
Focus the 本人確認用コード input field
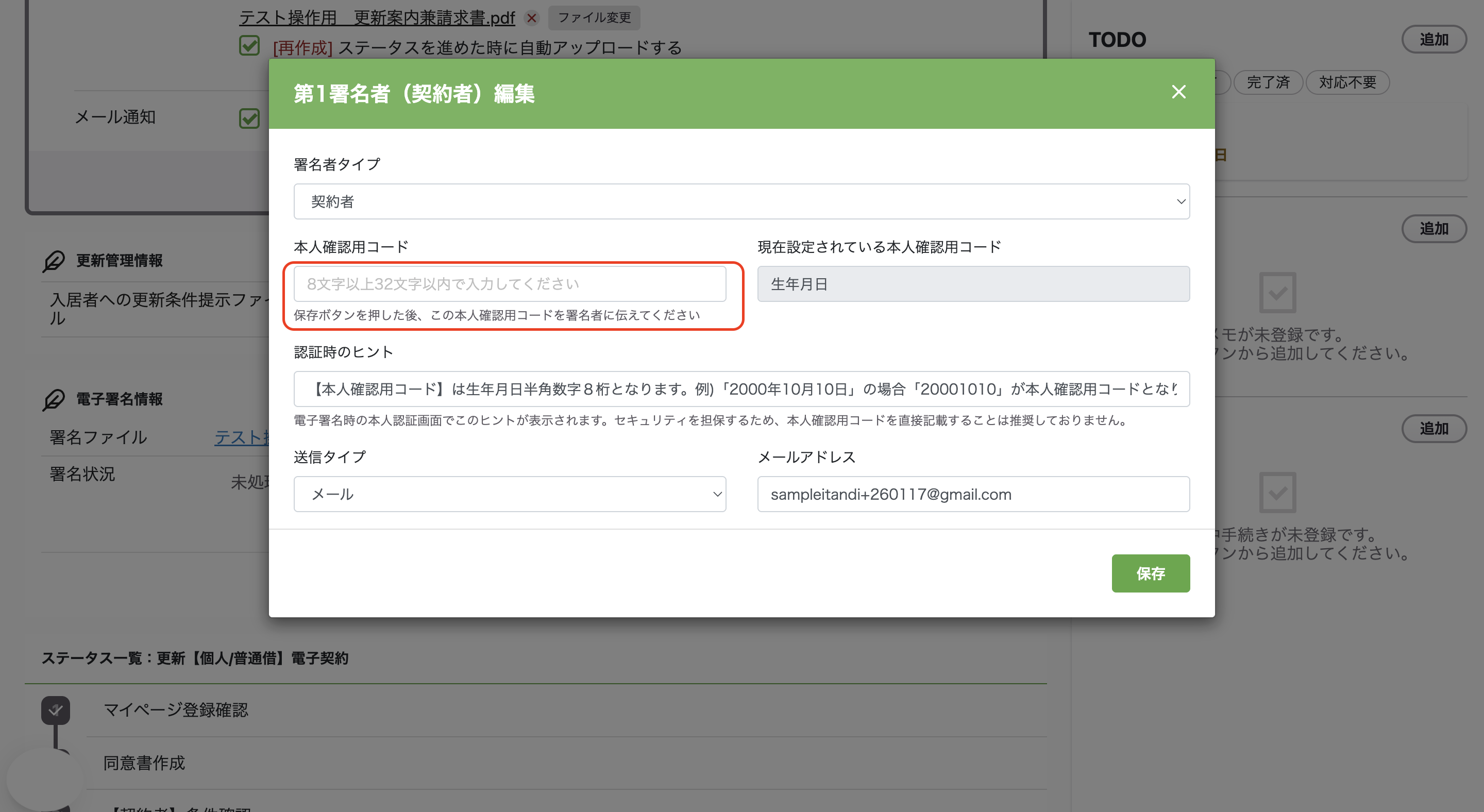(x=510, y=284)
